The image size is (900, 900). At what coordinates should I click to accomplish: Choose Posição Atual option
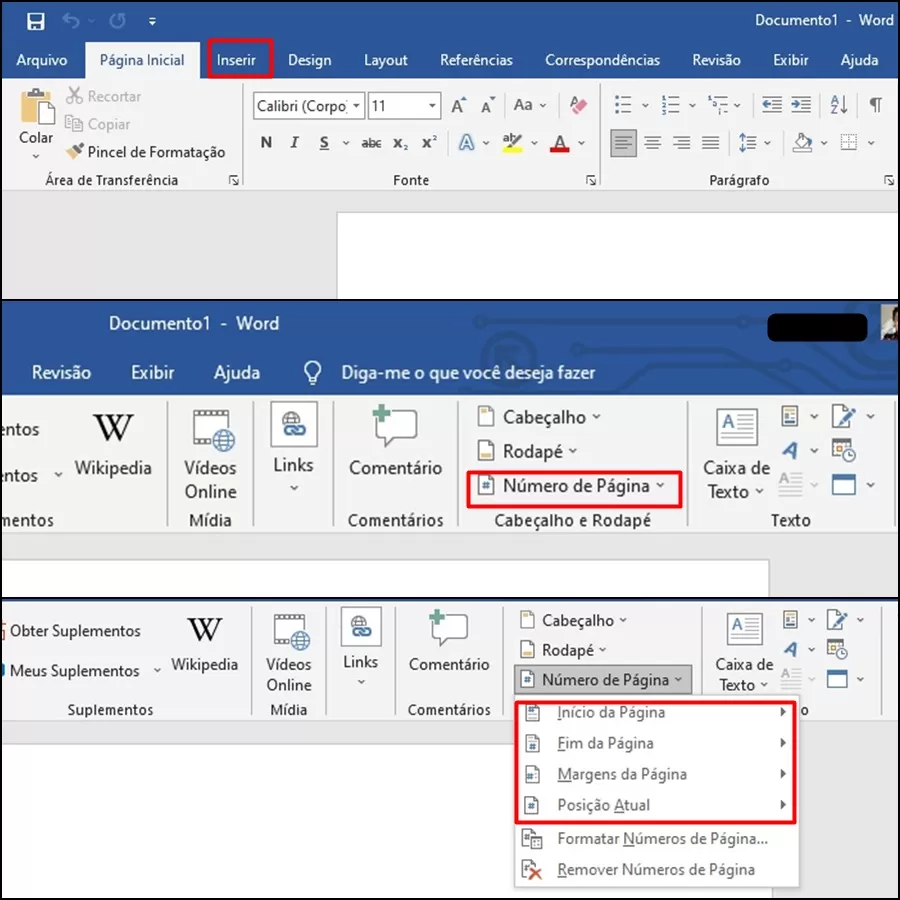point(655,805)
